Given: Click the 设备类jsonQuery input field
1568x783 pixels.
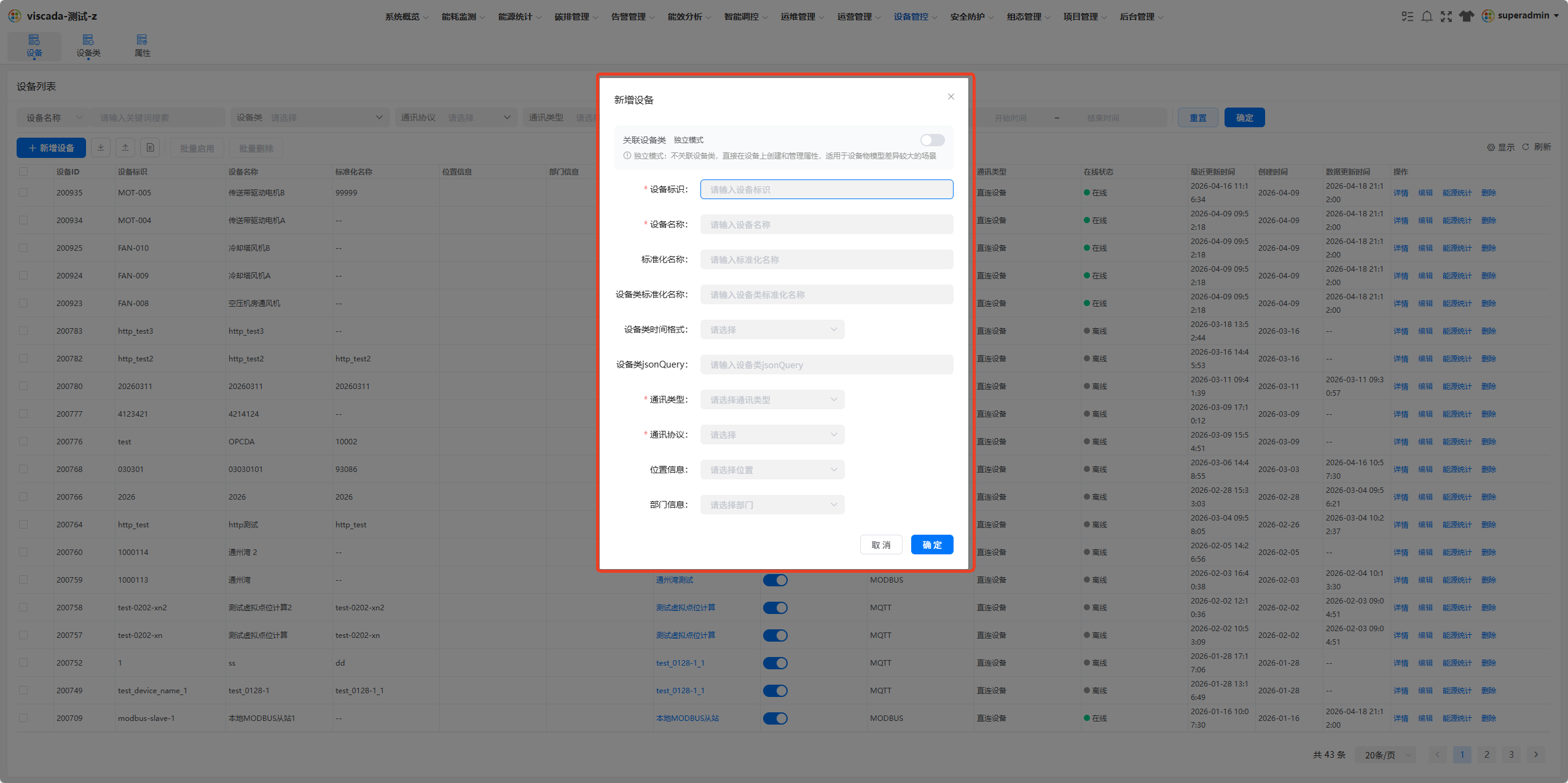Looking at the screenshot, I should (826, 364).
